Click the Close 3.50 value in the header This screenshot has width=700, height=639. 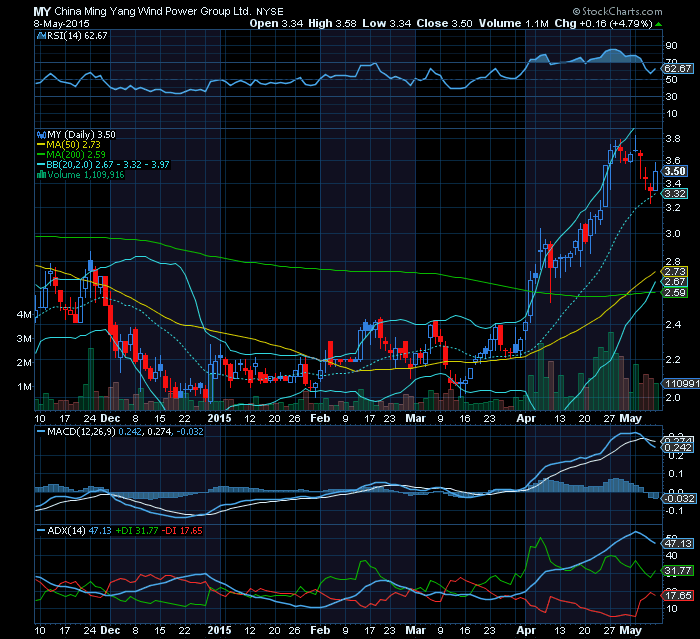click(x=444, y=23)
